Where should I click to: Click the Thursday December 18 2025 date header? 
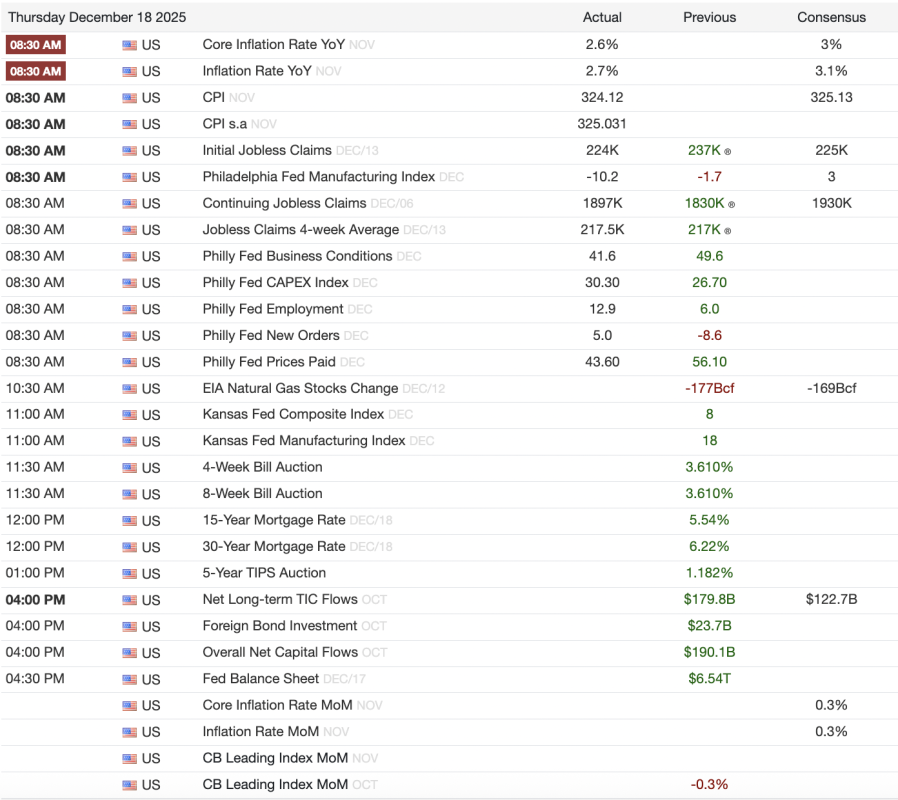(x=97, y=17)
